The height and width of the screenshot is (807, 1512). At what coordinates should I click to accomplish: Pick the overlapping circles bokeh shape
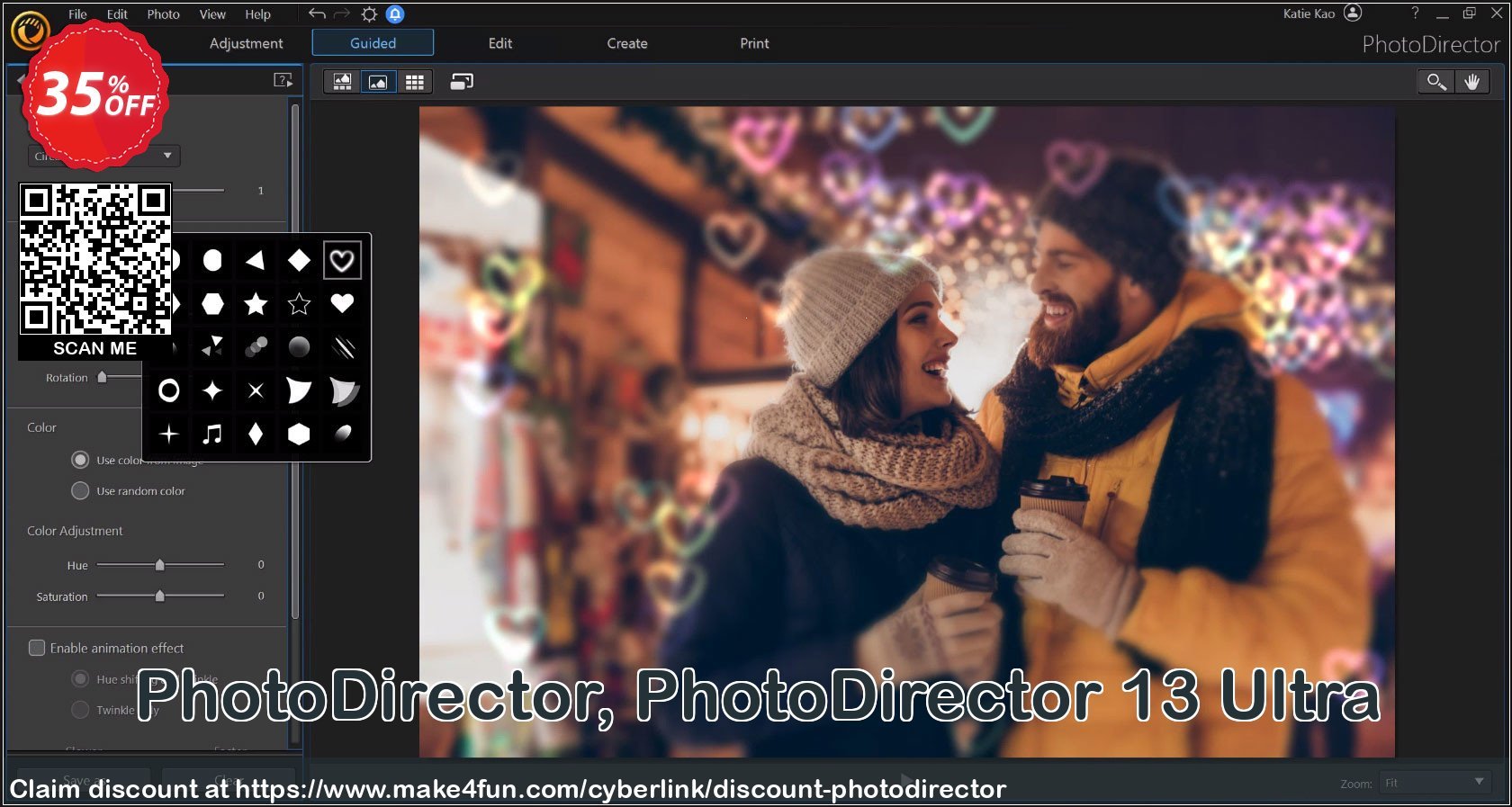click(256, 346)
